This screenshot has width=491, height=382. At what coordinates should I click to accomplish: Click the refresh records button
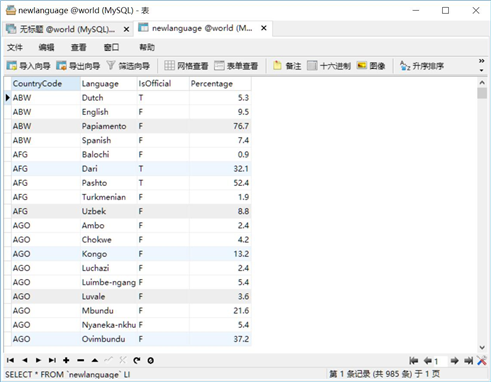pos(137,360)
